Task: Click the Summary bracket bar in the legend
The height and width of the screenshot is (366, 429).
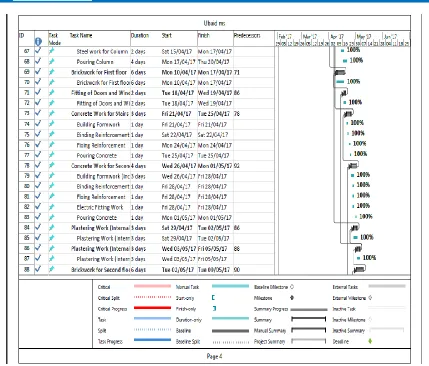Action: (308, 319)
